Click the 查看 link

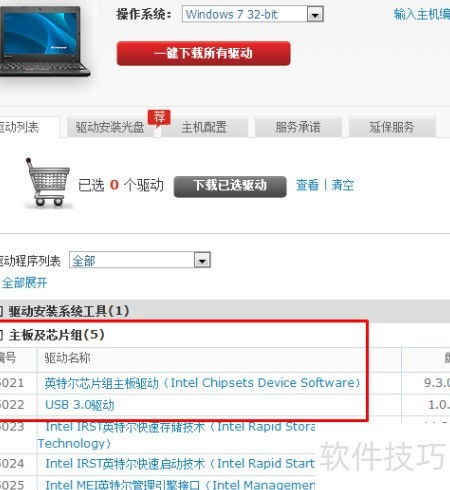[307, 185]
